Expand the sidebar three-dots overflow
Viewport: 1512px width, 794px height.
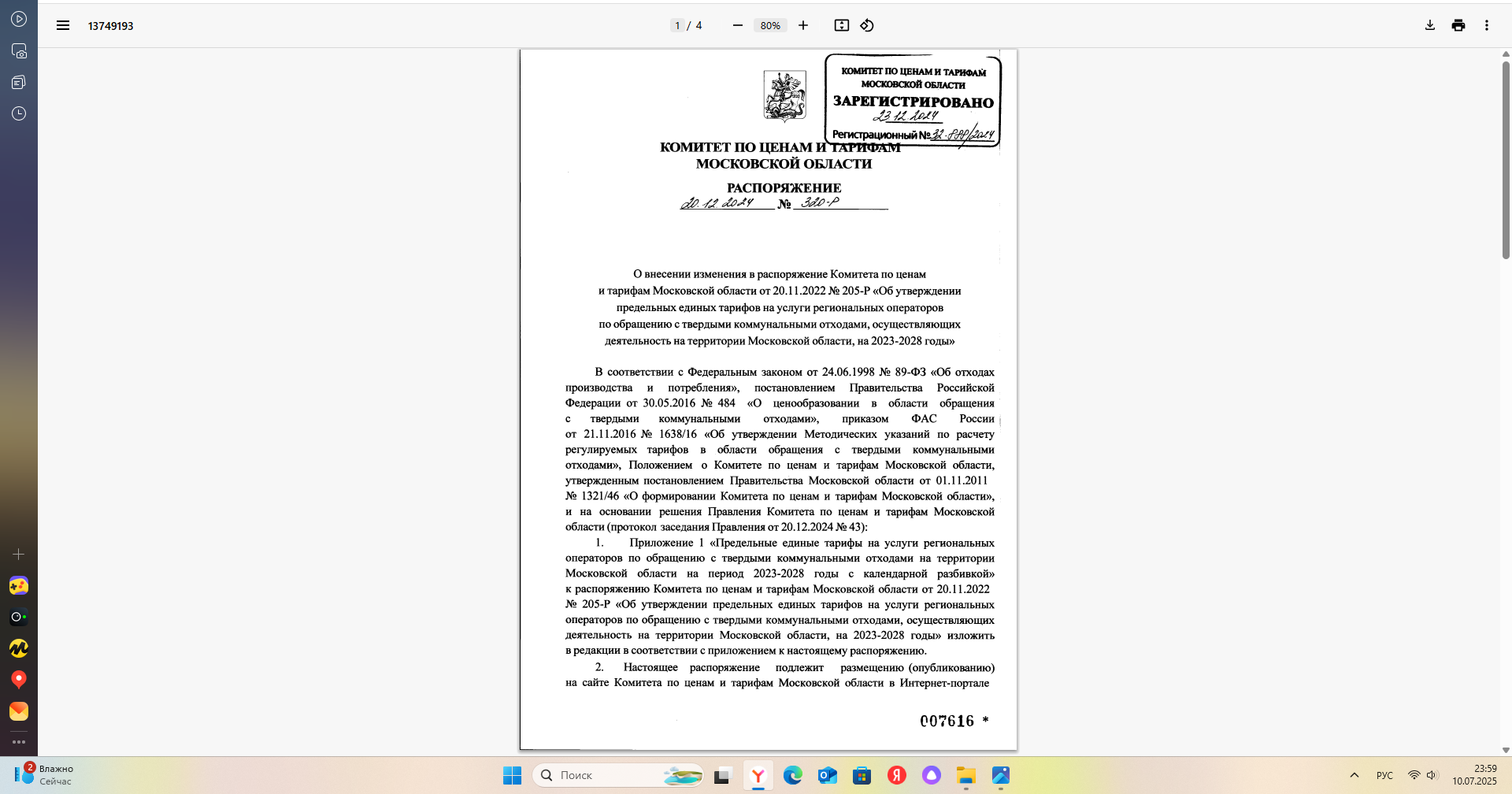[x=19, y=742]
